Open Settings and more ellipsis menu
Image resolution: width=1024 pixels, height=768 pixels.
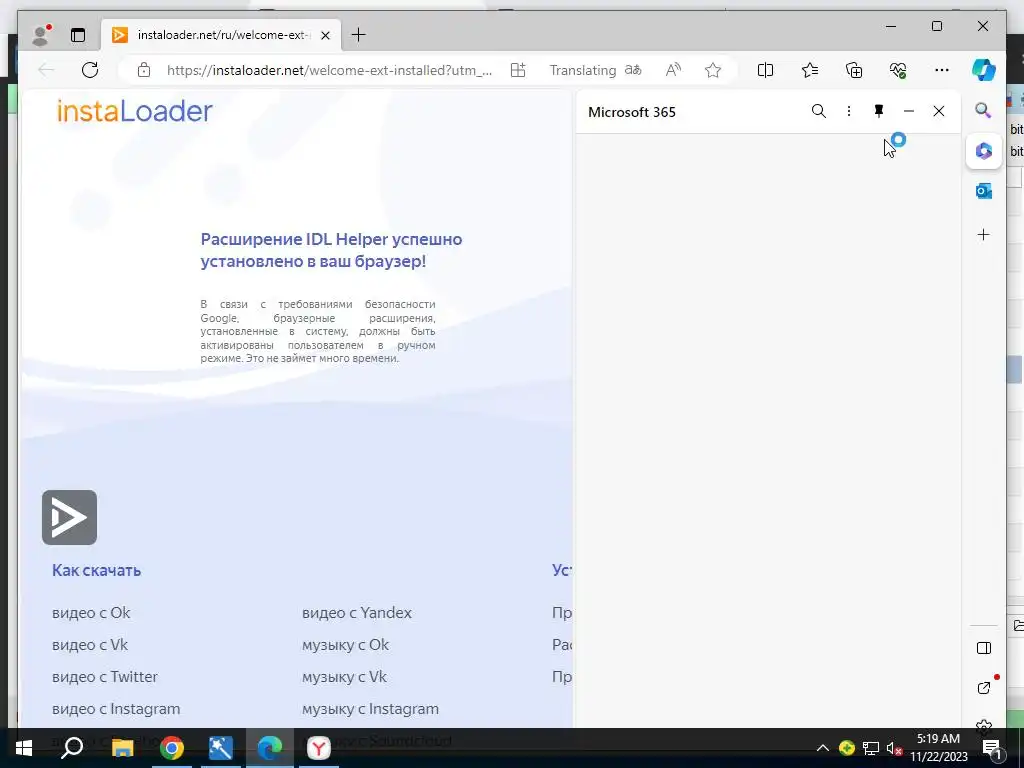(x=942, y=70)
